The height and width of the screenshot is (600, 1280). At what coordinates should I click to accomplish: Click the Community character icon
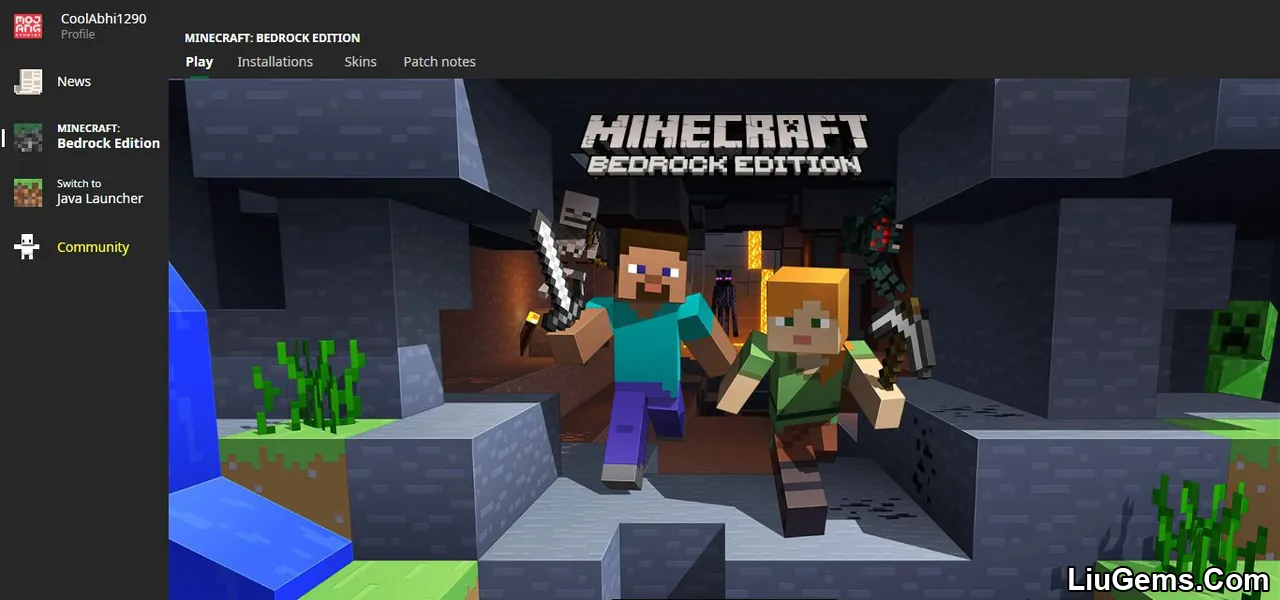pos(28,247)
